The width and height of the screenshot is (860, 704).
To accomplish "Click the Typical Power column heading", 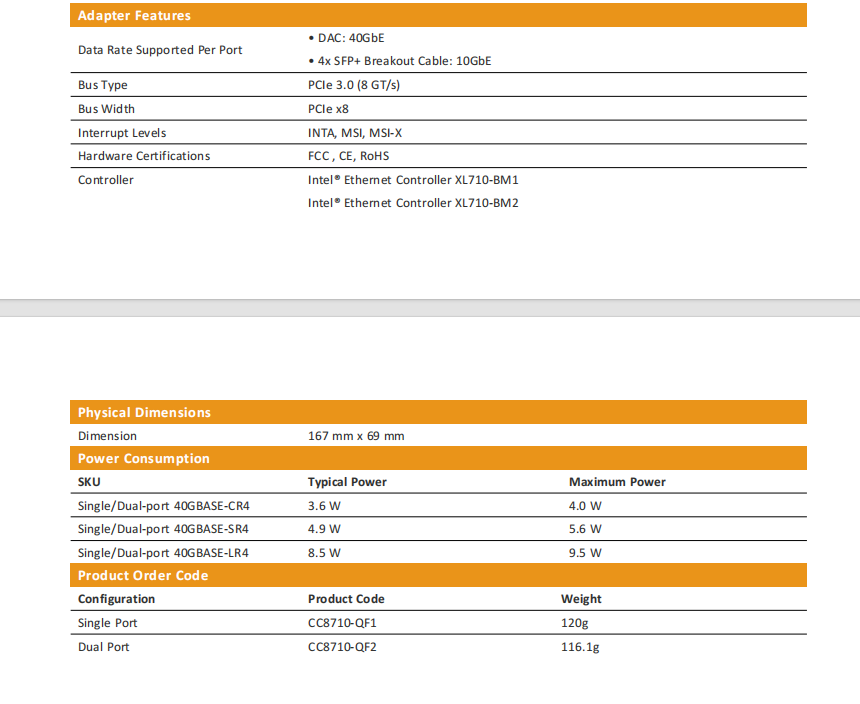I will [347, 482].
